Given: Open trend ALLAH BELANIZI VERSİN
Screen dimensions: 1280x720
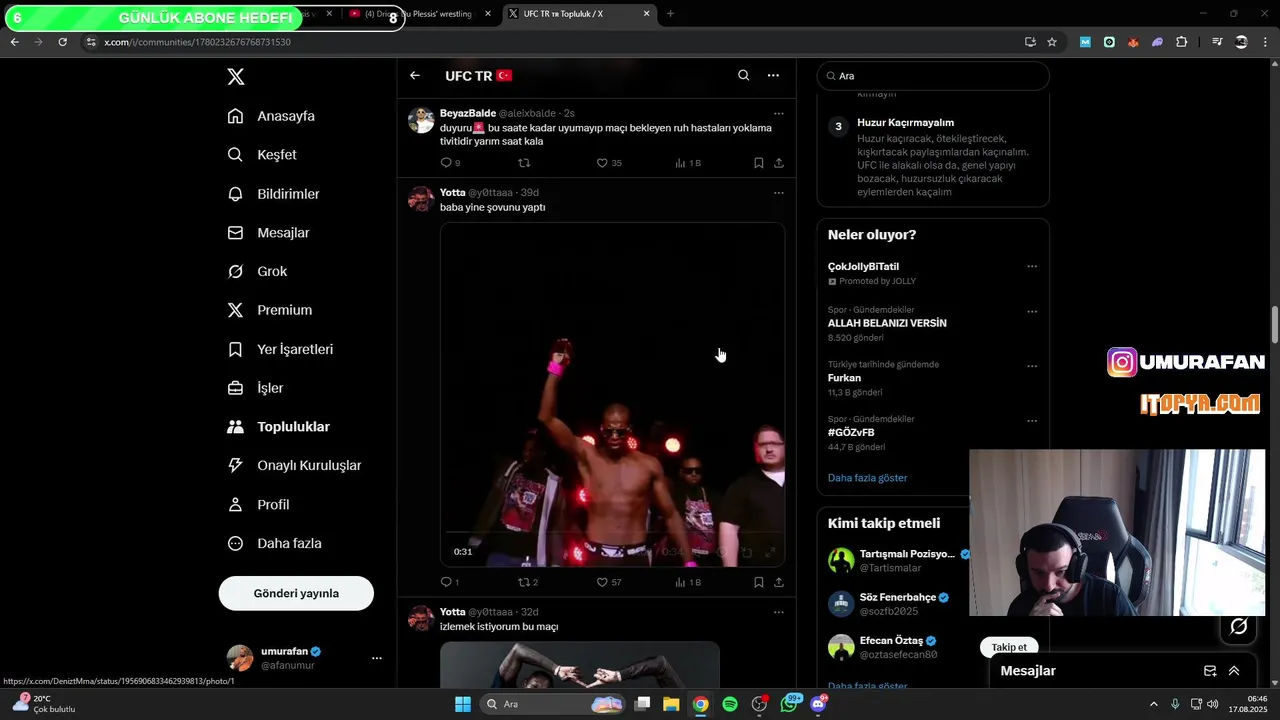Looking at the screenshot, I should coord(887,324).
